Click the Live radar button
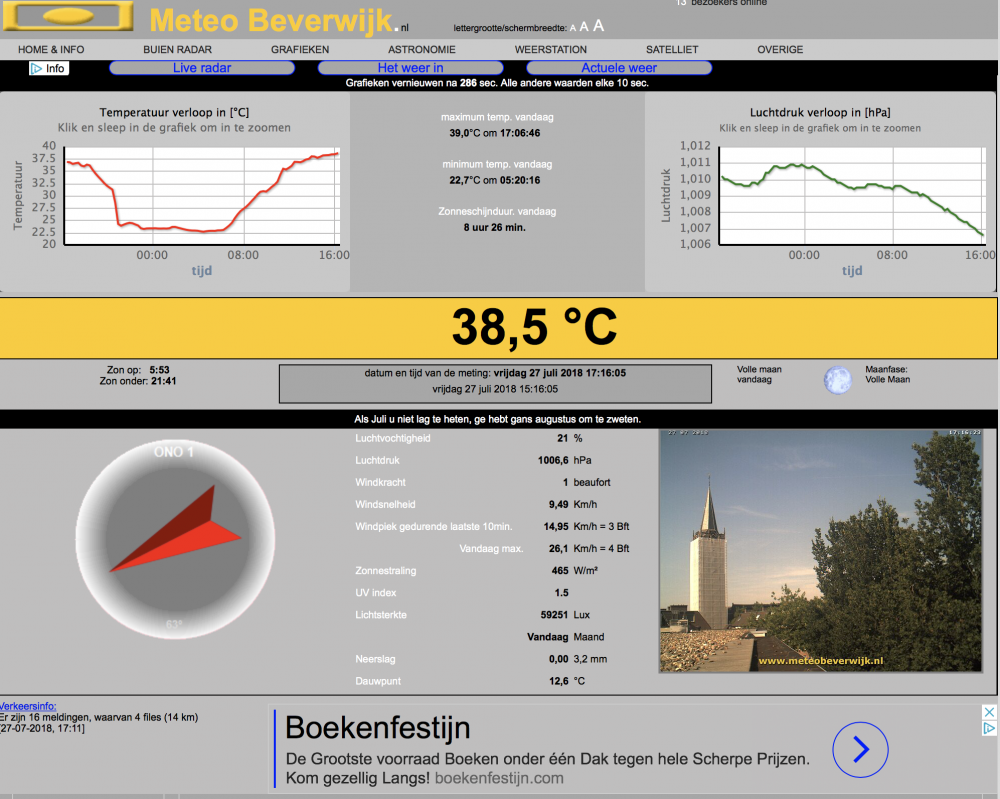The image size is (1000, 799). [x=202, y=68]
